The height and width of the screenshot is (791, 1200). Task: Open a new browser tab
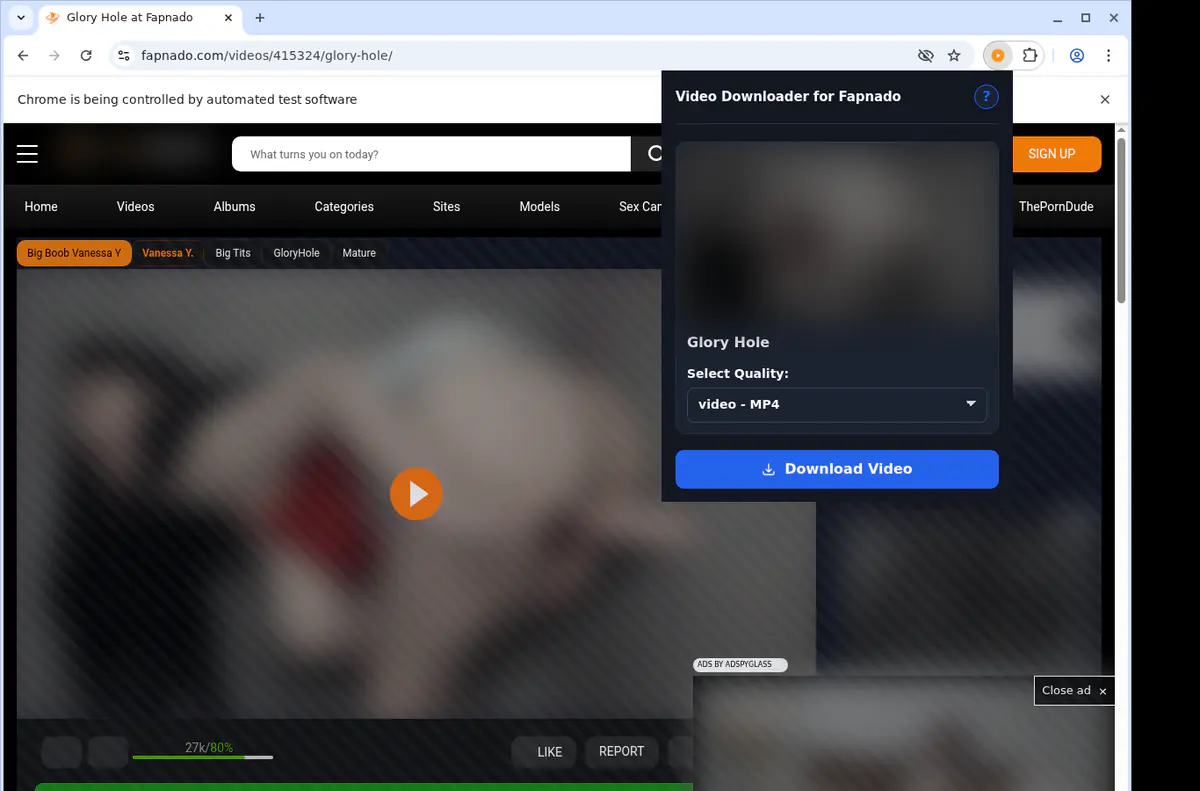coord(260,18)
